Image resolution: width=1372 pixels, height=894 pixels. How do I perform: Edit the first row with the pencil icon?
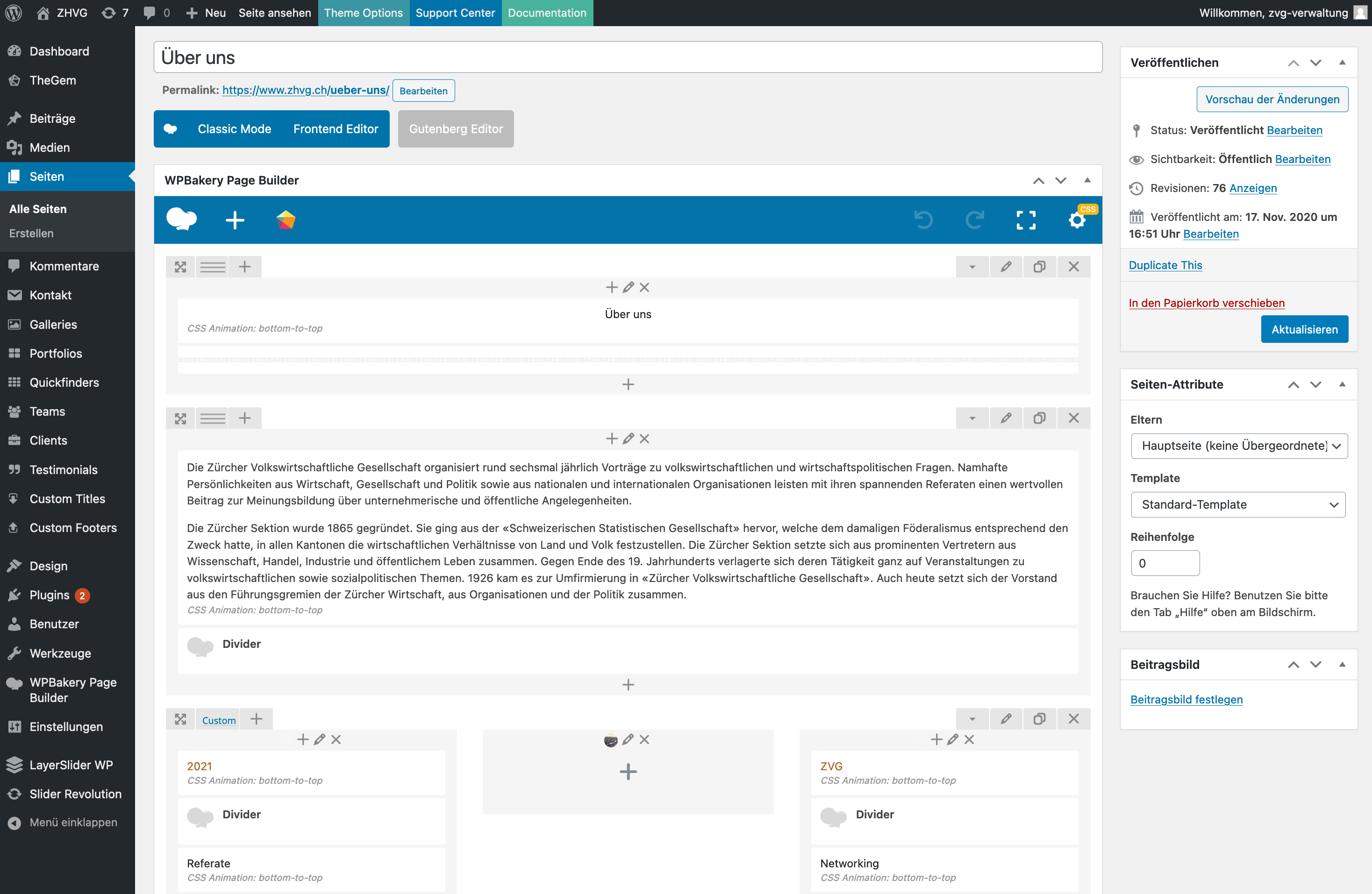1006,267
